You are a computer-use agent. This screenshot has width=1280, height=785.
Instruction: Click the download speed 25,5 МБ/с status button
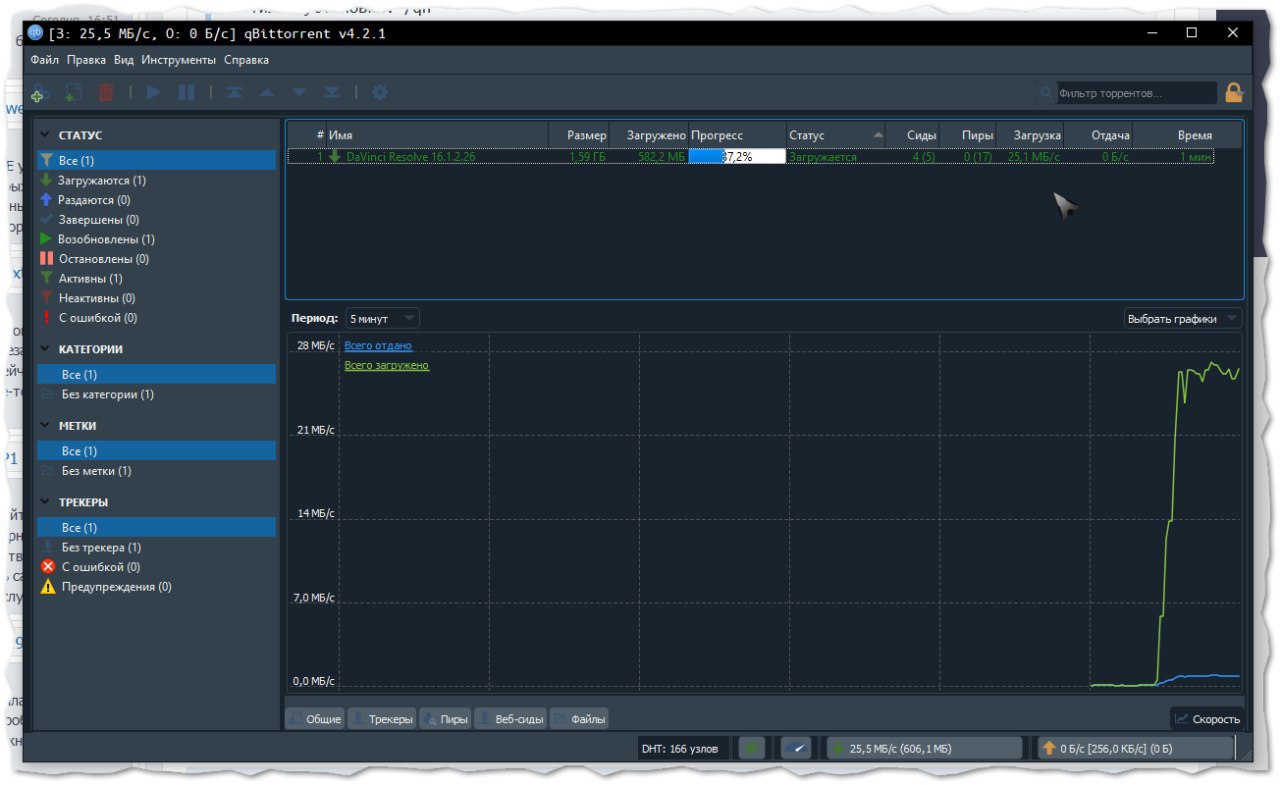(925, 747)
